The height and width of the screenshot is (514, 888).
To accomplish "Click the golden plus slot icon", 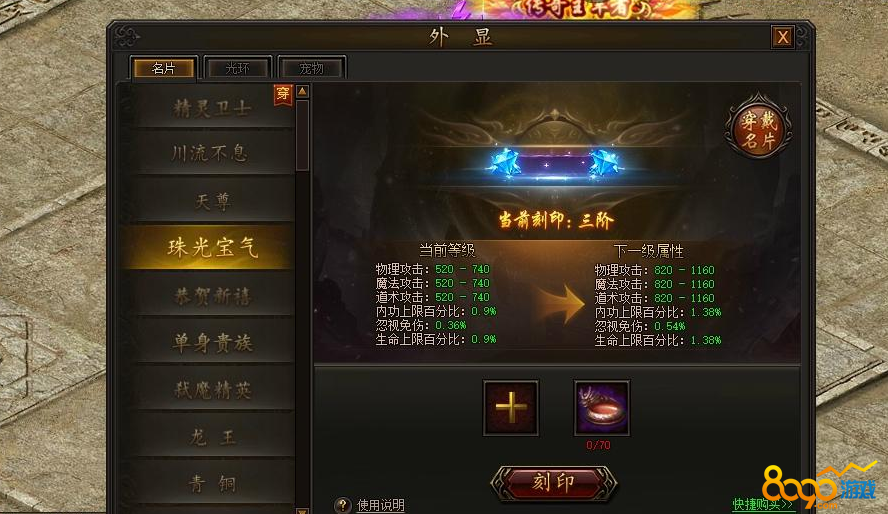I will tap(511, 408).
